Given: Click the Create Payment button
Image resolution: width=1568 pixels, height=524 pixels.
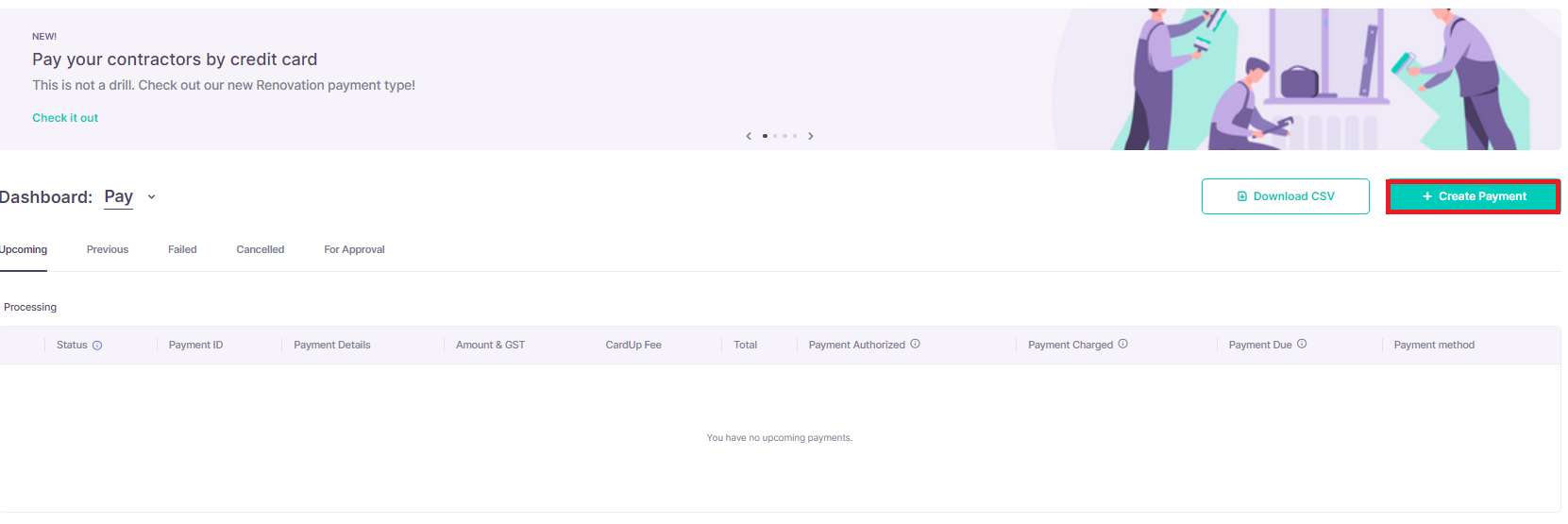Looking at the screenshot, I should (1473, 196).
